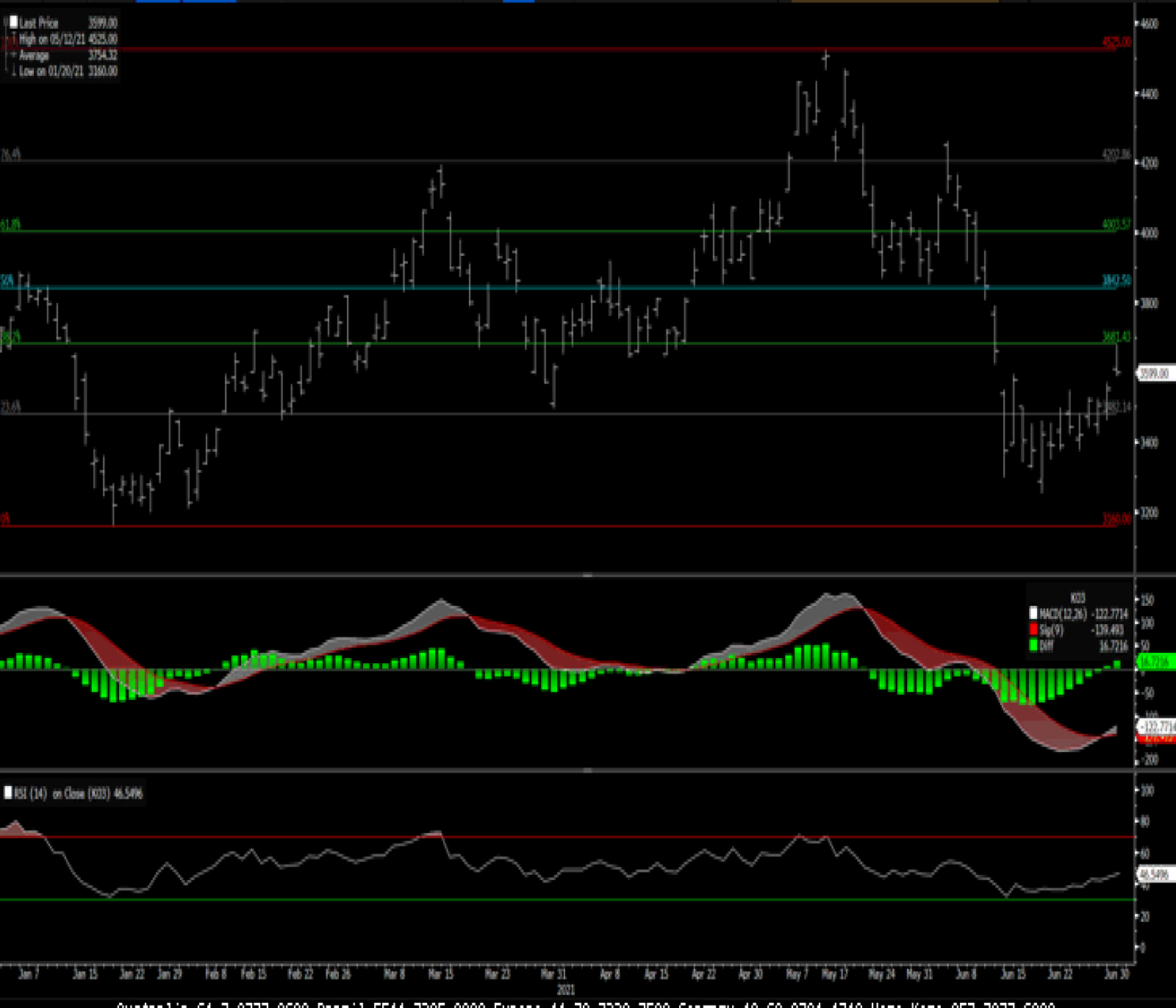
Task: Select the 4525.00 Fibonacci level label
Action: 1116,42
